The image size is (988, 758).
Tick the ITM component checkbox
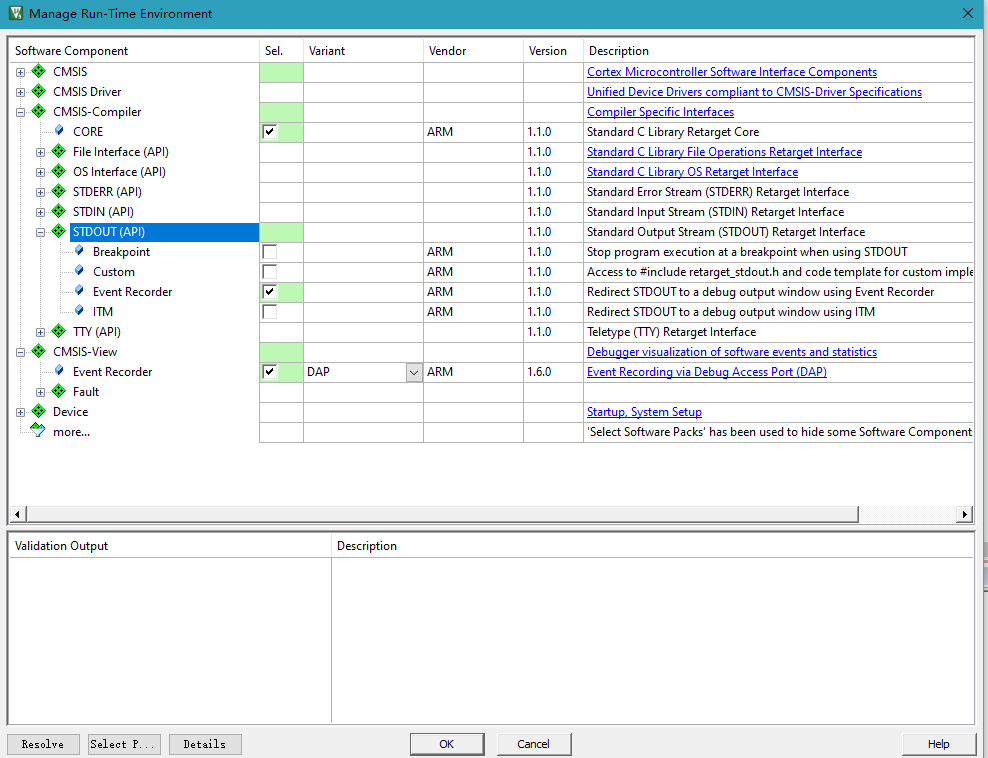click(269, 312)
